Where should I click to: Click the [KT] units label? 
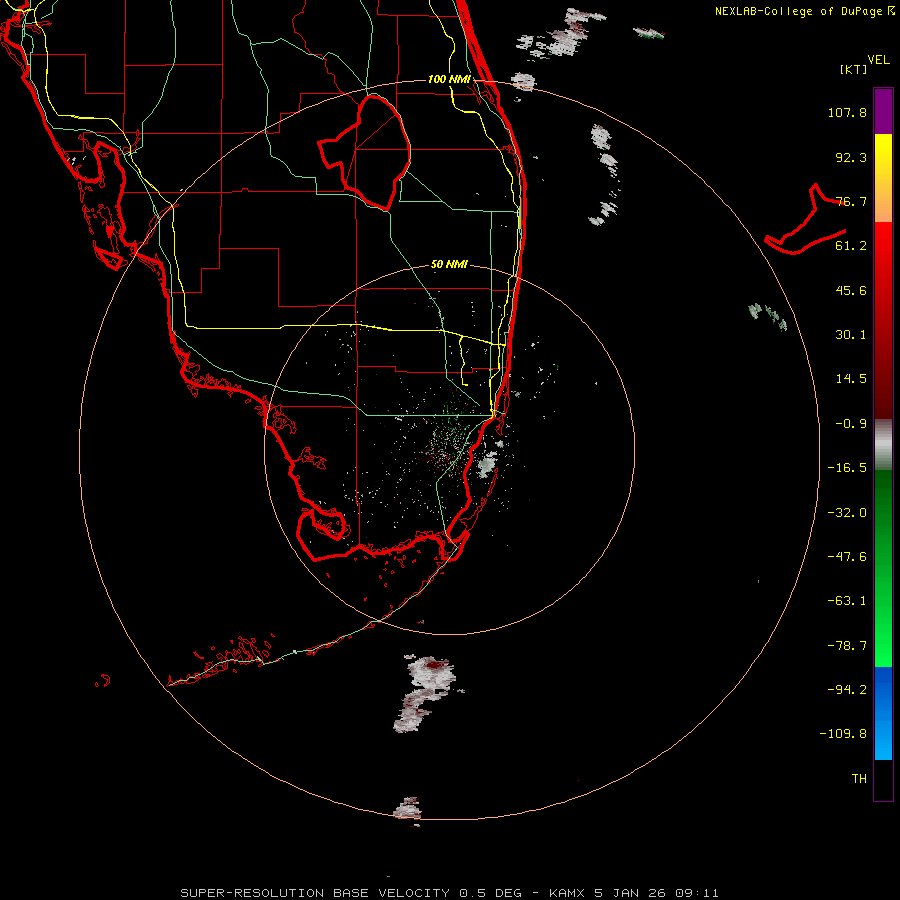pos(854,69)
